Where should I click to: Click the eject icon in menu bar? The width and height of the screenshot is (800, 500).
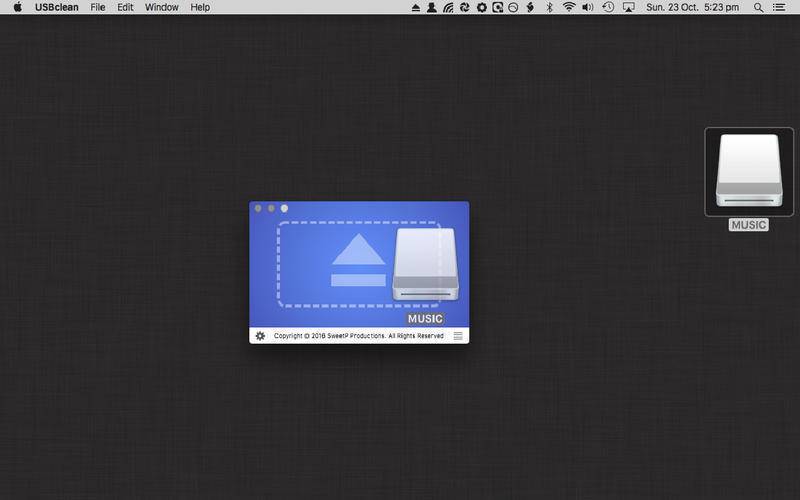pyautogui.click(x=416, y=7)
